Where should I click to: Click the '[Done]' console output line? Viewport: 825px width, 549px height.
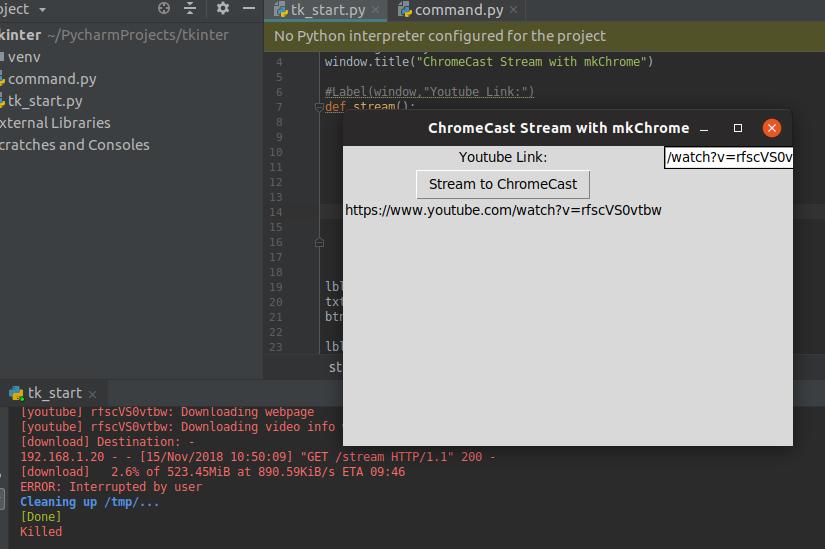pos(41,517)
